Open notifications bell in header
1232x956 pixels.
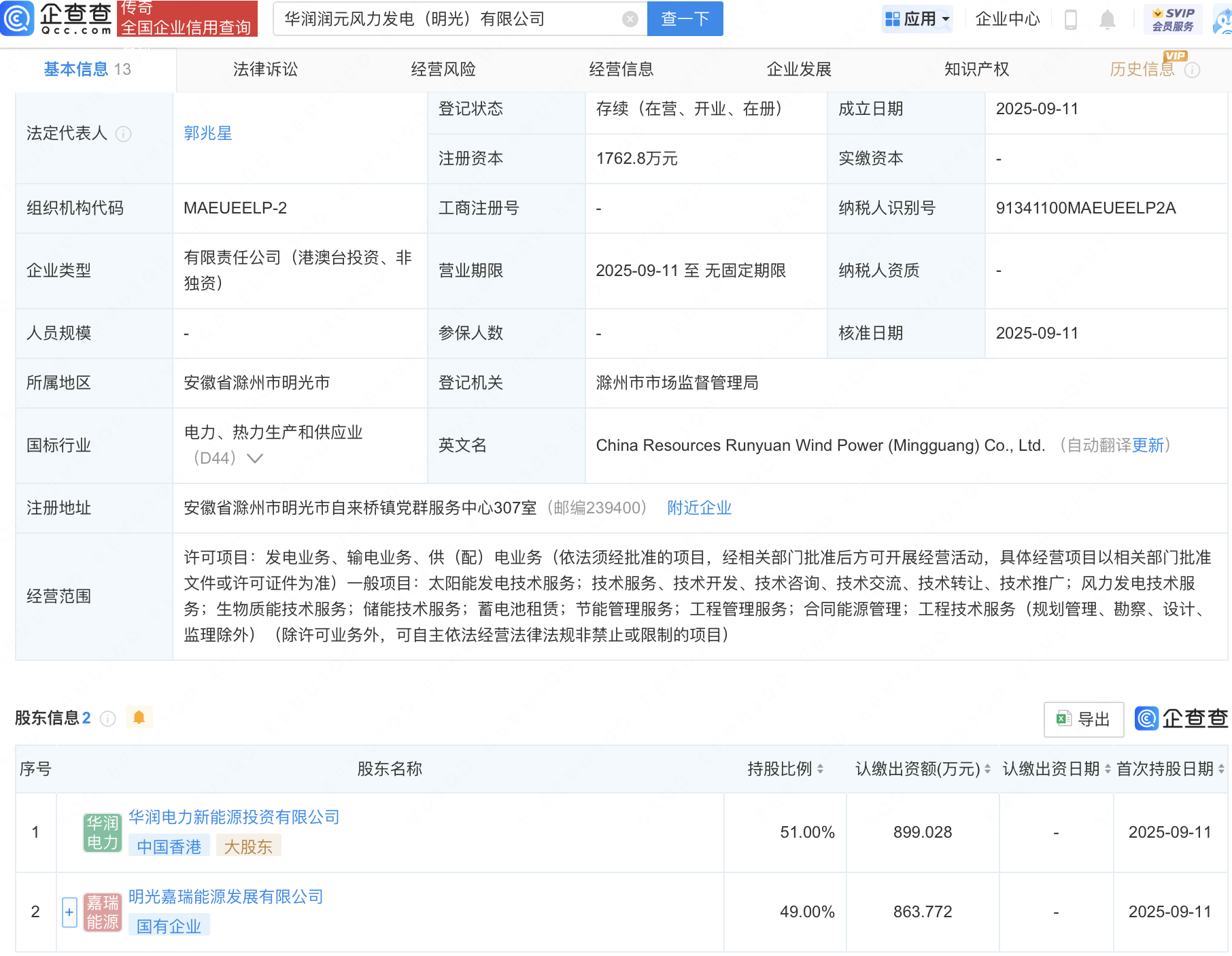pos(1108,20)
